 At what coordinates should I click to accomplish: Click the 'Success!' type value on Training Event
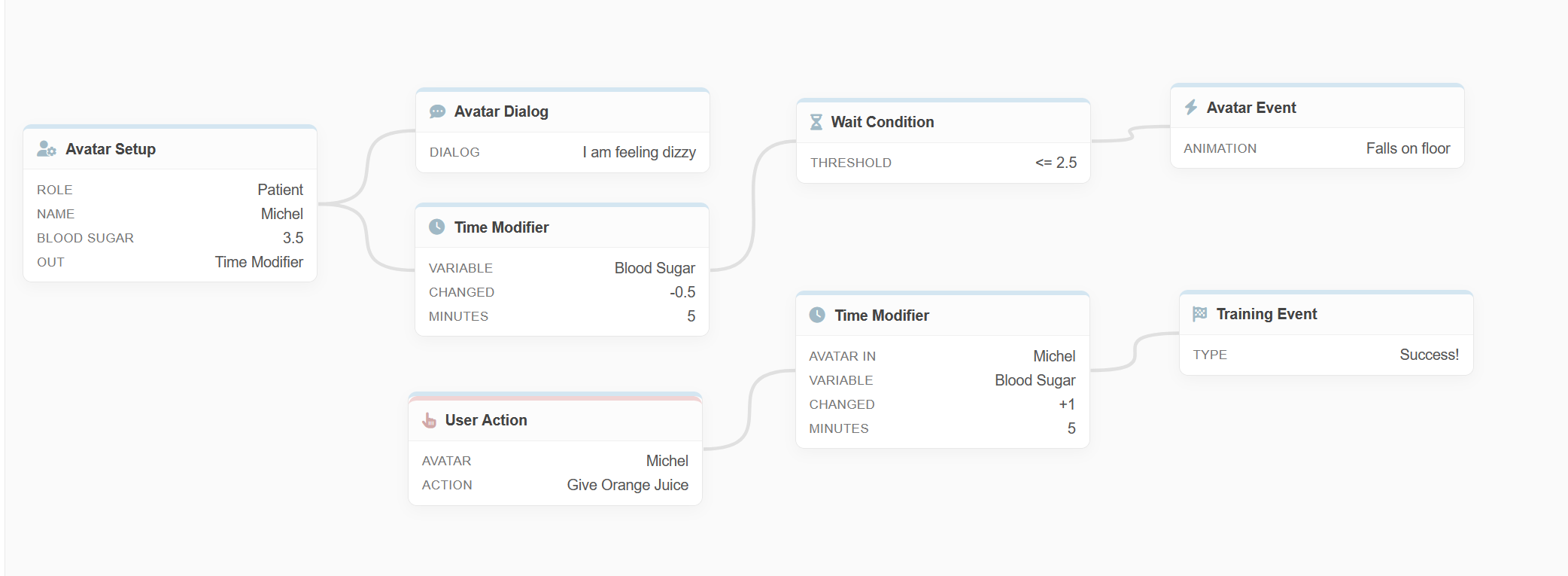click(x=1428, y=354)
